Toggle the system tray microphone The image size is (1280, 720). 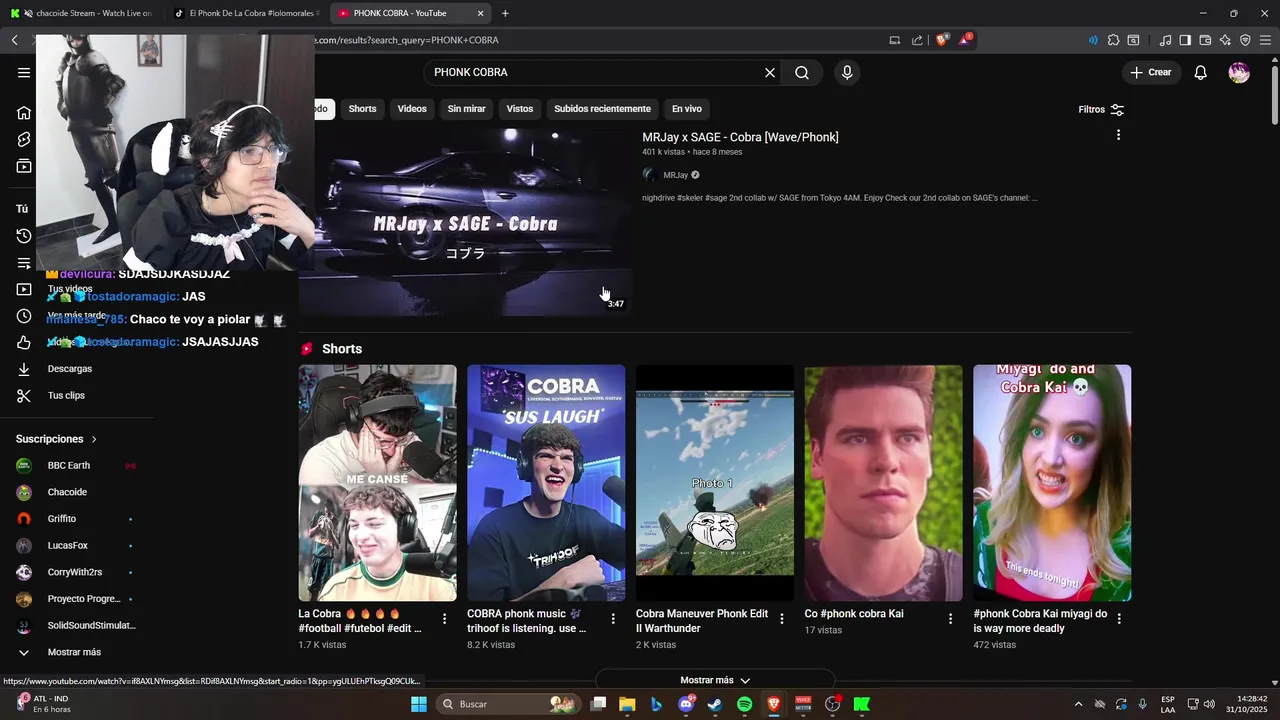1142,704
